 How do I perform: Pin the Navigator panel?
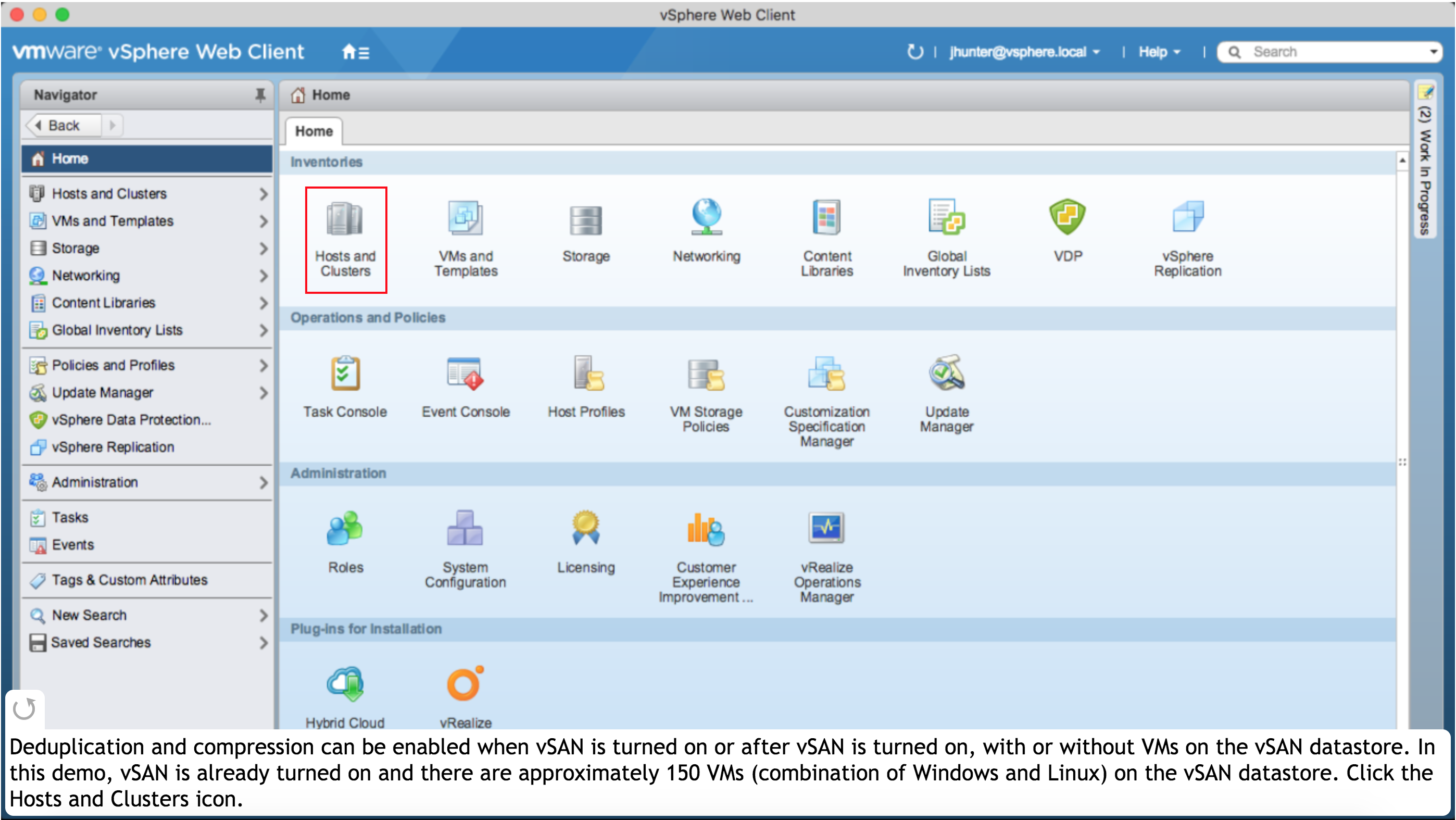260,95
